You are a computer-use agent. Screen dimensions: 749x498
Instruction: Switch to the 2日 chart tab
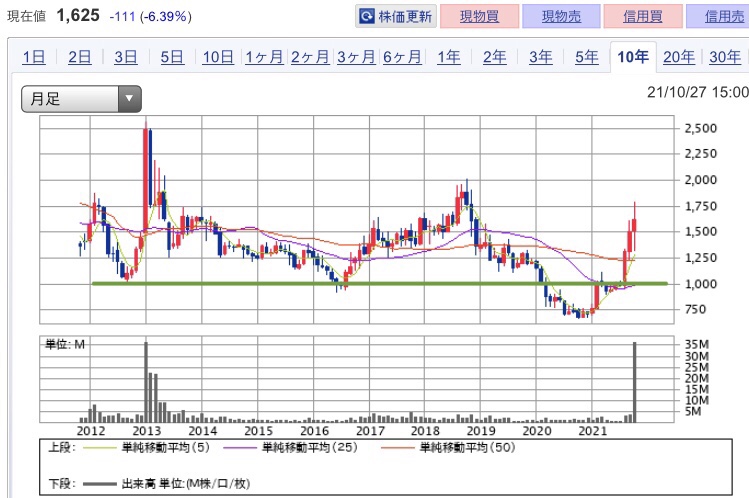pyautogui.click(x=80, y=57)
